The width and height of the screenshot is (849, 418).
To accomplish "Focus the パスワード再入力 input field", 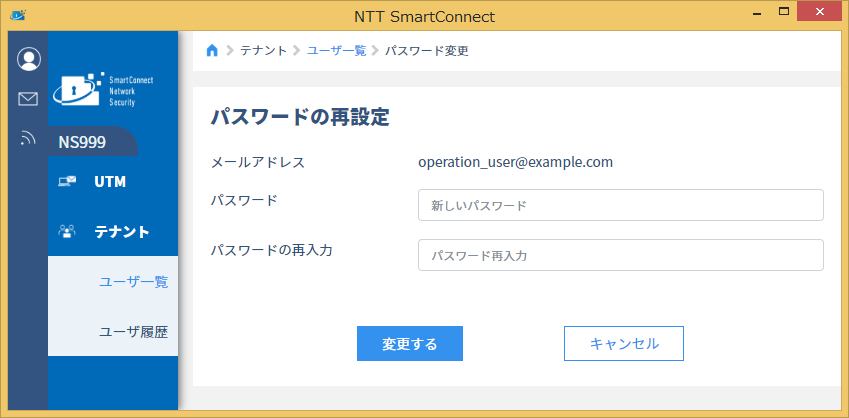I will point(621,255).
